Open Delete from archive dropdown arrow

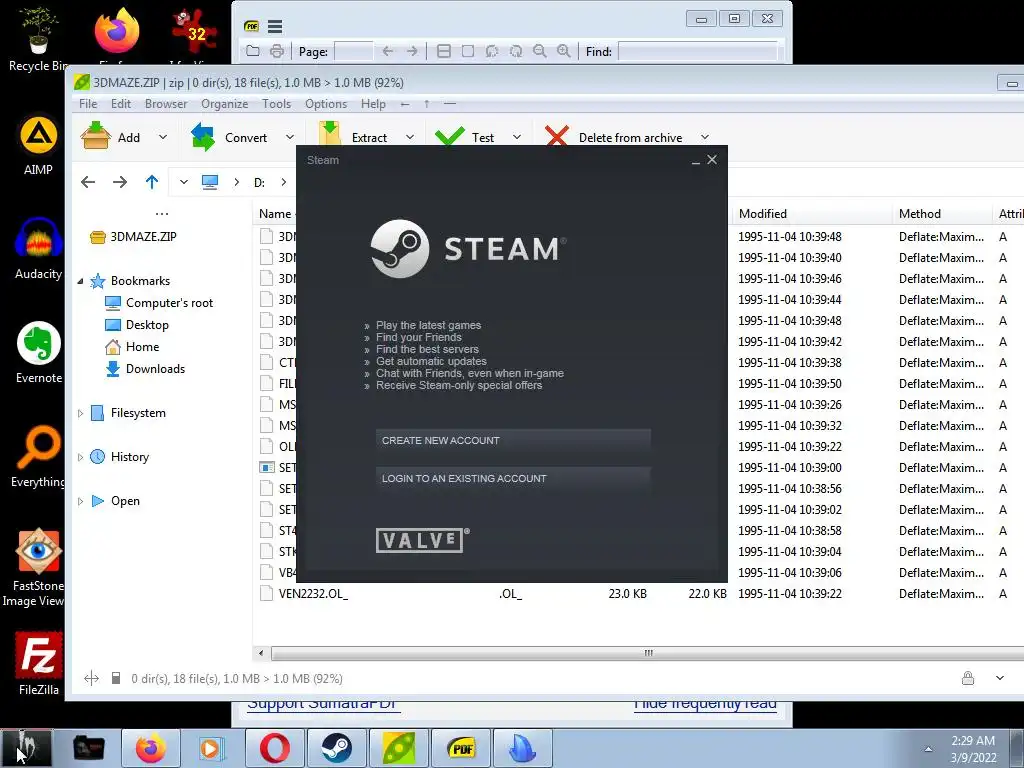coord(705,137)
